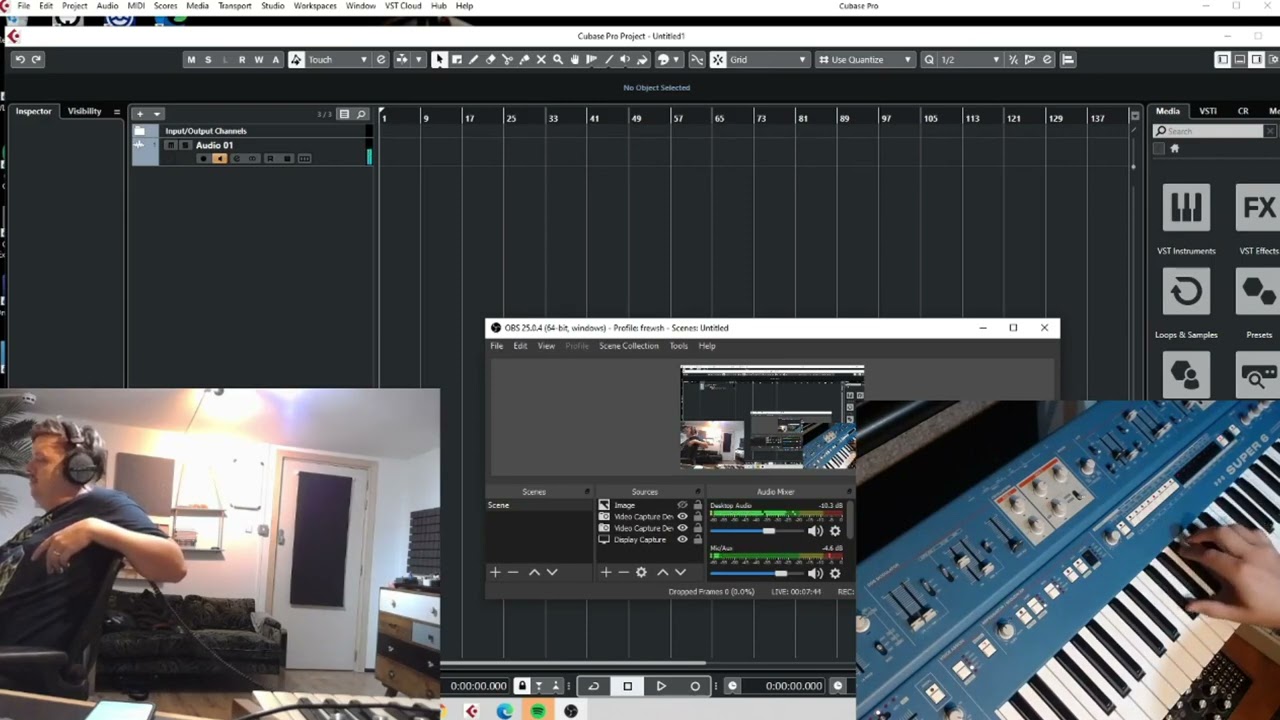Click the transport Play button
Image resolution: width=1280 pixels, height=720 pixels.
coord(661,686)
